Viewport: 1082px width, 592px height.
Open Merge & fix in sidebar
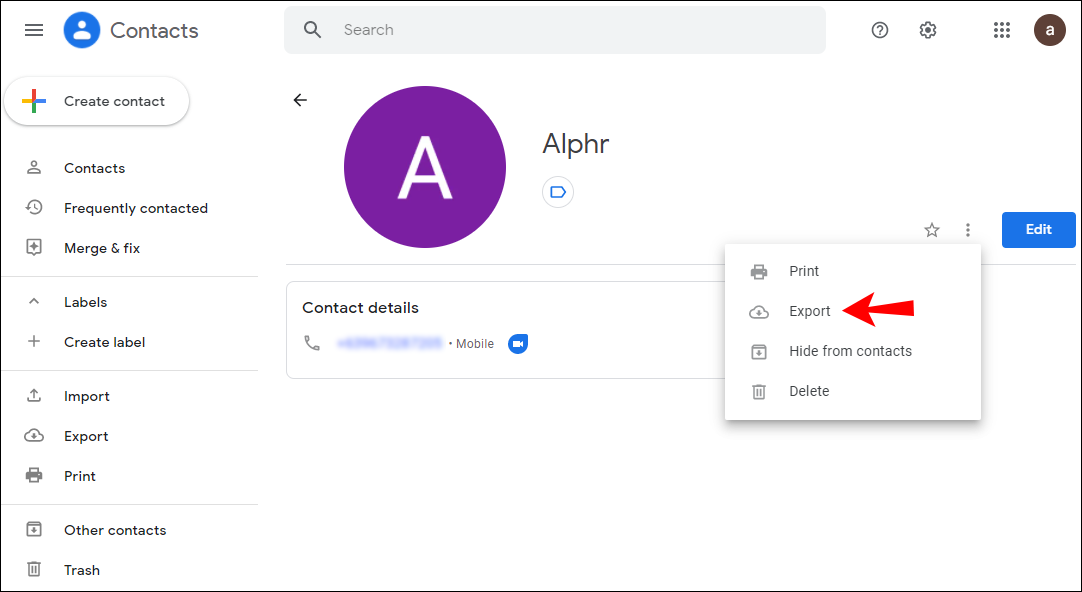102,248
